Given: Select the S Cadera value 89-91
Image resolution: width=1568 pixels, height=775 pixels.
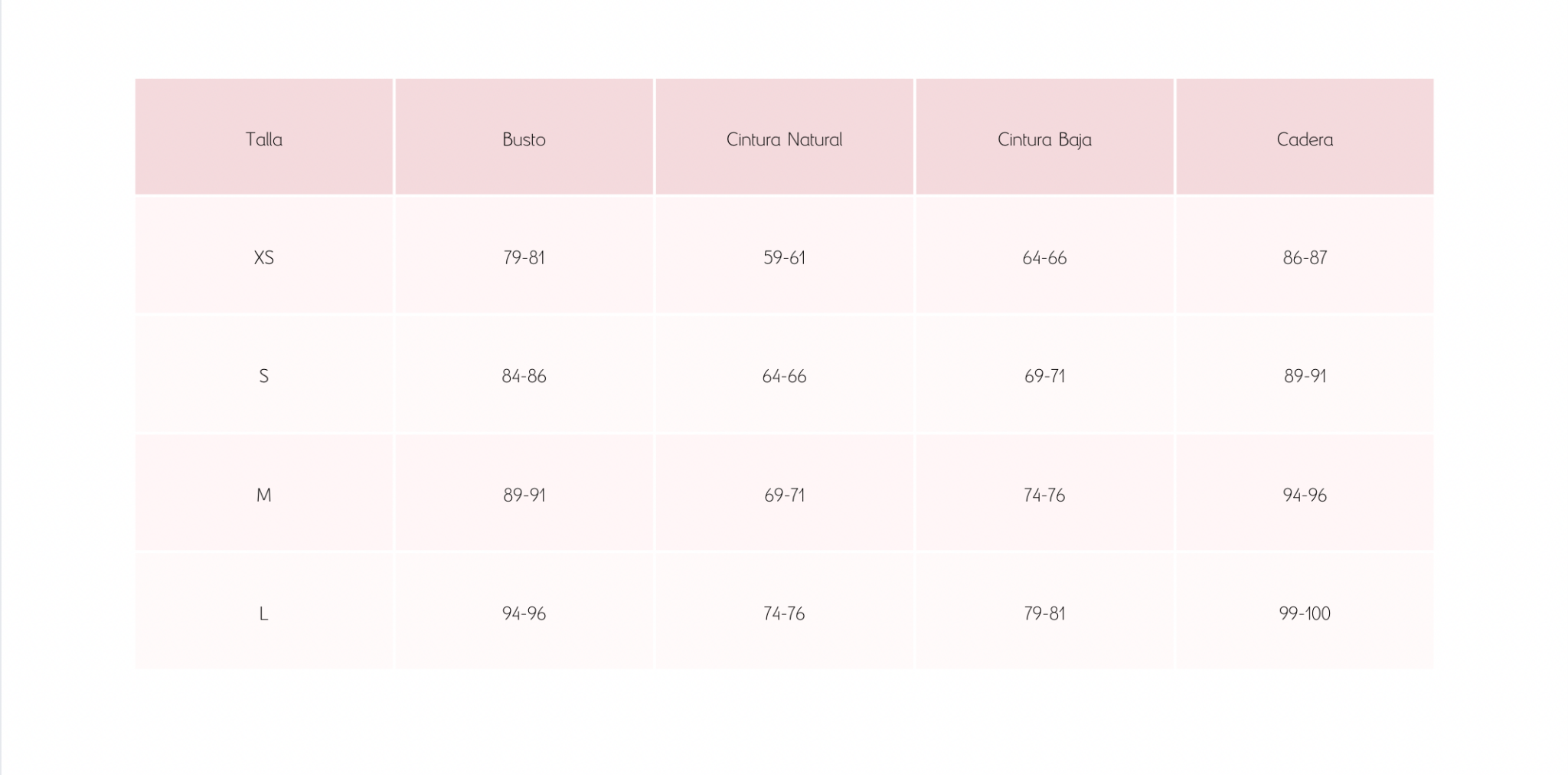Looking at the screenshot, I should [x=1305, y=376].
